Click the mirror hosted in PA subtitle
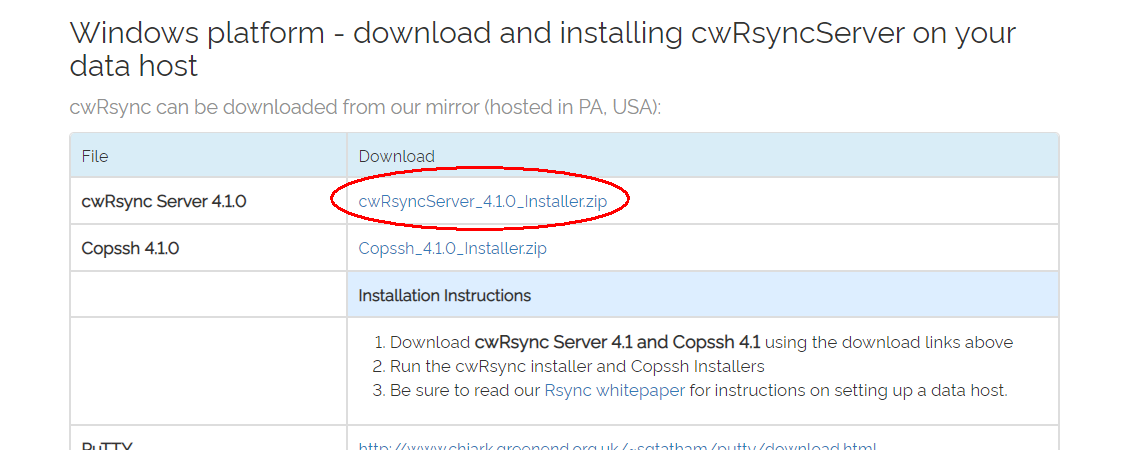The height and width of the screenshot is (450, 1129). click(365, 107)
